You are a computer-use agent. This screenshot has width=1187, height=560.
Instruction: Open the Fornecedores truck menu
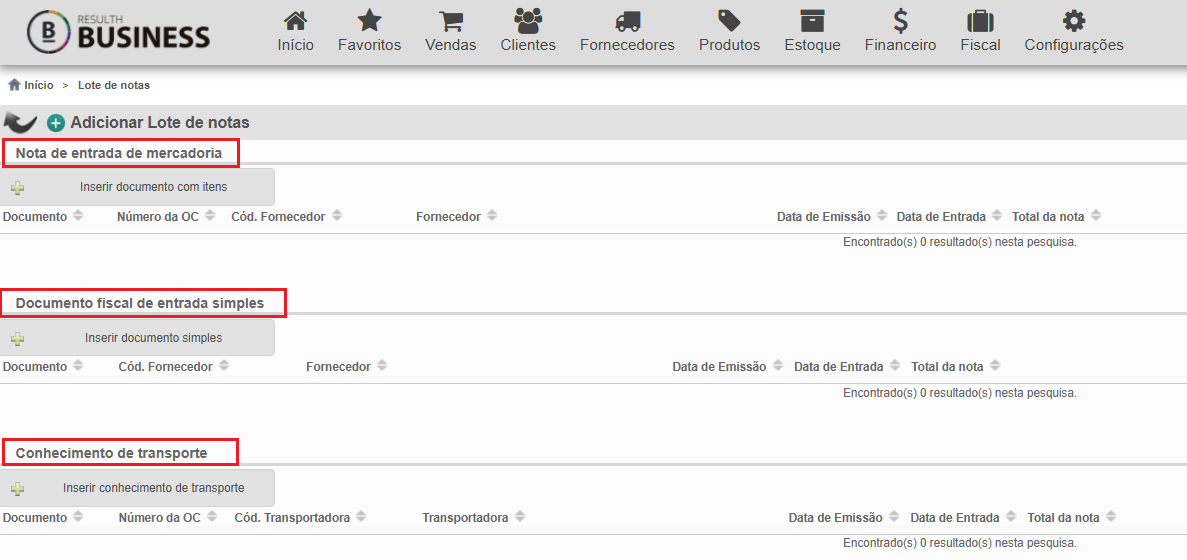627,31
